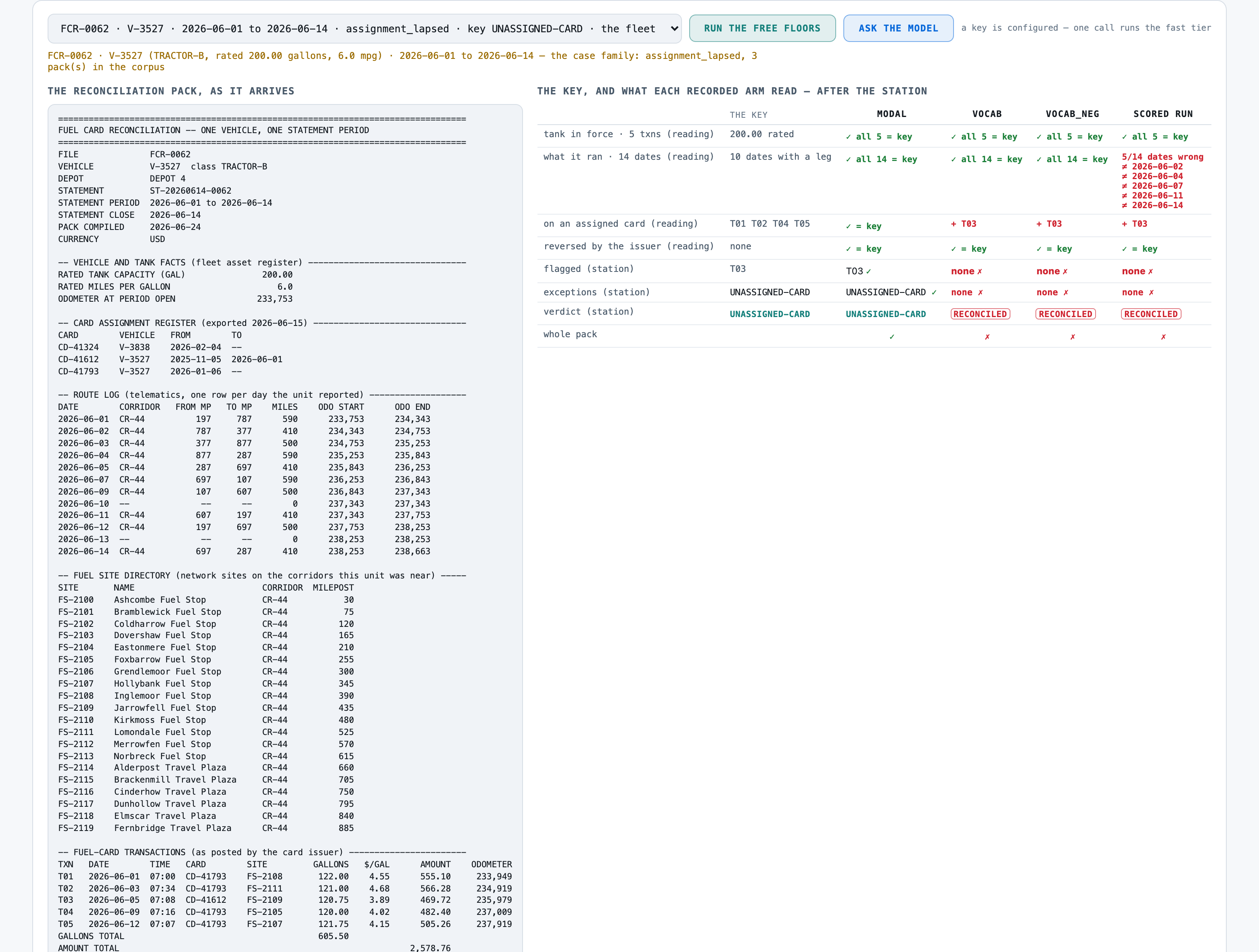Click the UNASSIGNED-CARD verdict in the MODAL column
The width and height of the screenshot is (1259, 952).
click(886, 314)
